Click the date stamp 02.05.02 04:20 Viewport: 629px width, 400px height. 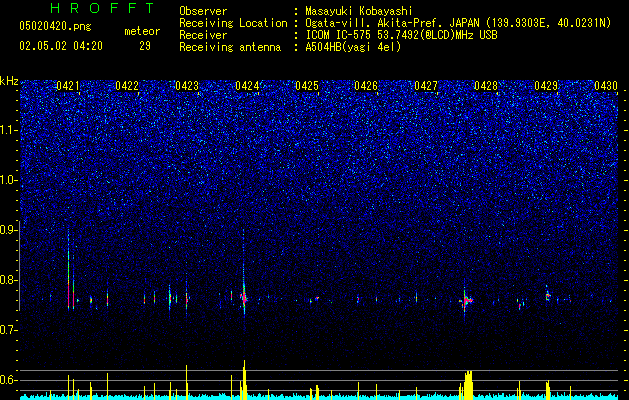click(x=61, y=46)
